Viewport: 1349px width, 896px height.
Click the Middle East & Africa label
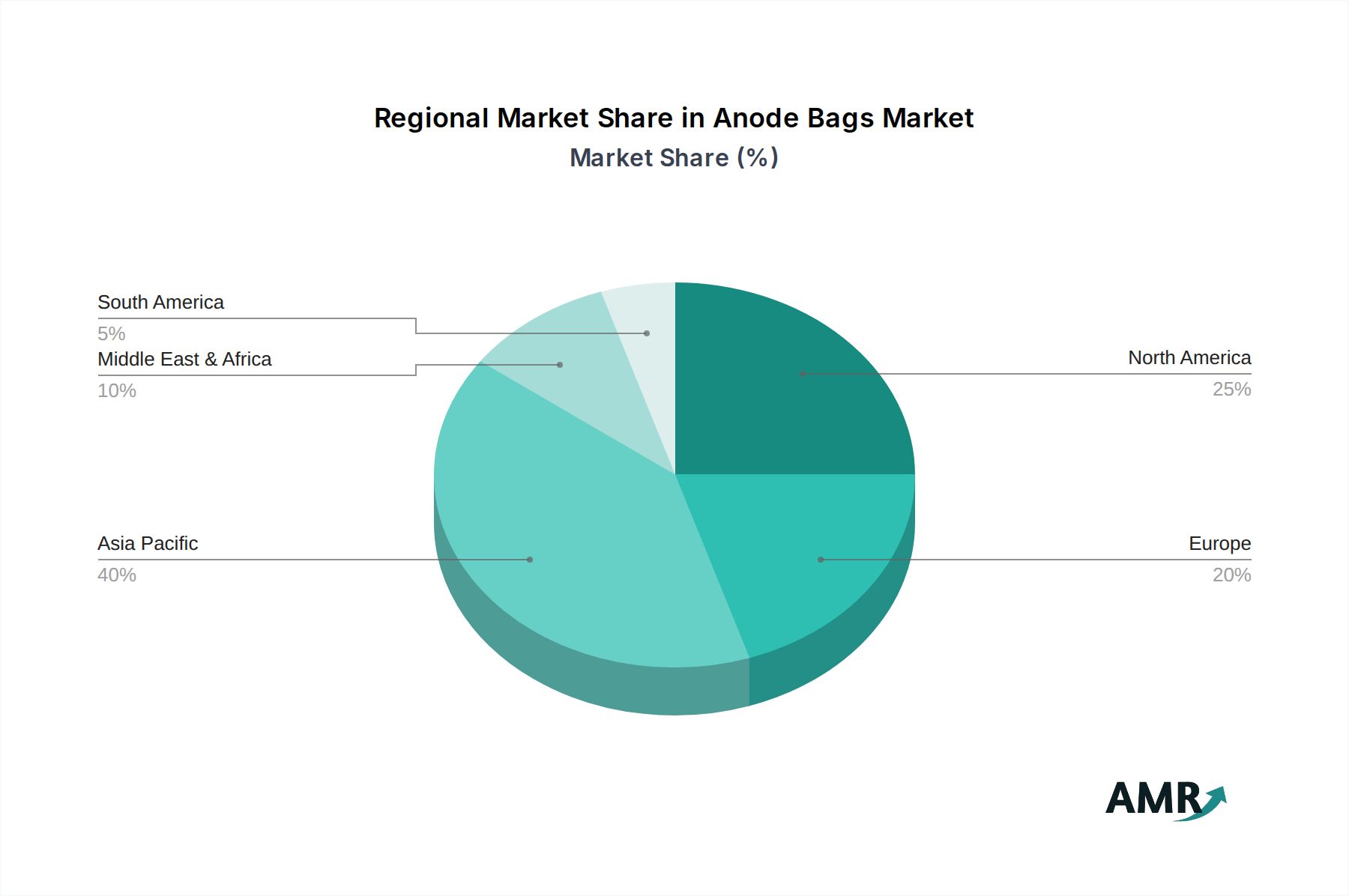pyautogui.click(x=184, y=360)
